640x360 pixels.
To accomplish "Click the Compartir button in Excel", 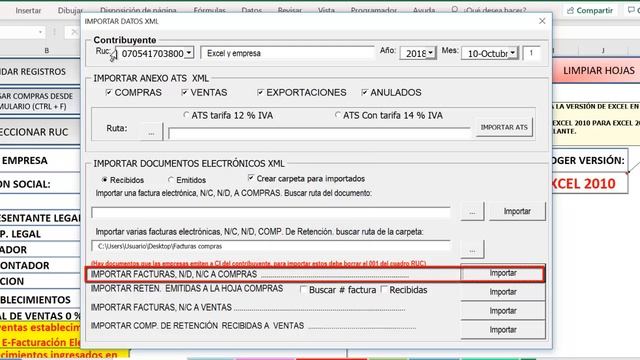I will coord(590,10).
